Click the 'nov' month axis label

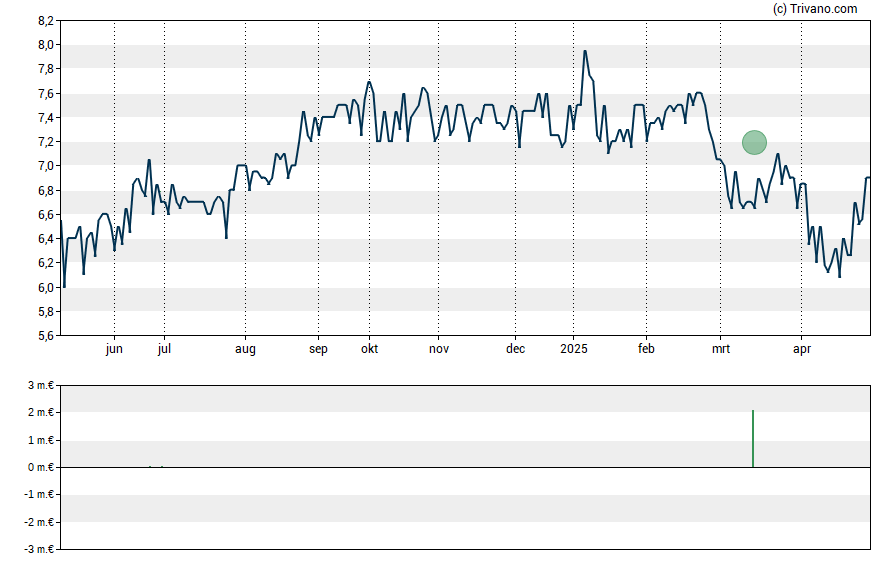tap(439, 349)
